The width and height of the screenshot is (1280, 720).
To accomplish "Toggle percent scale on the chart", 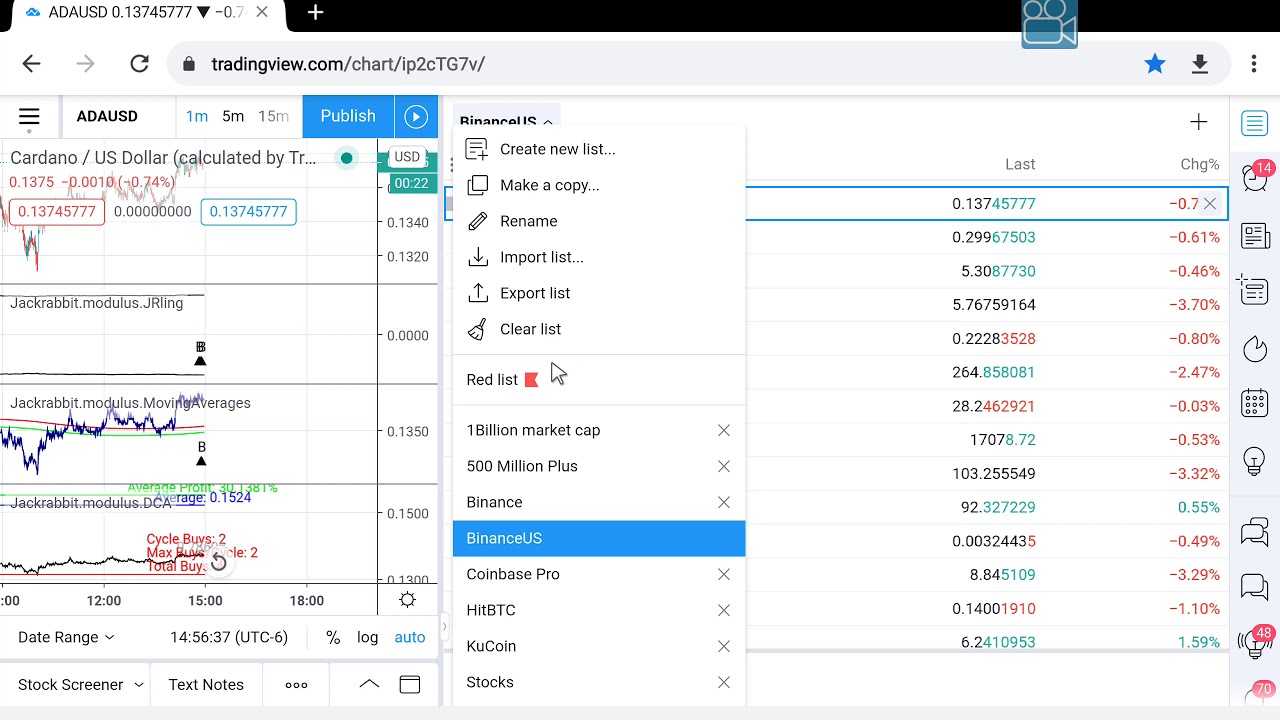I will [x=333, y=637].
